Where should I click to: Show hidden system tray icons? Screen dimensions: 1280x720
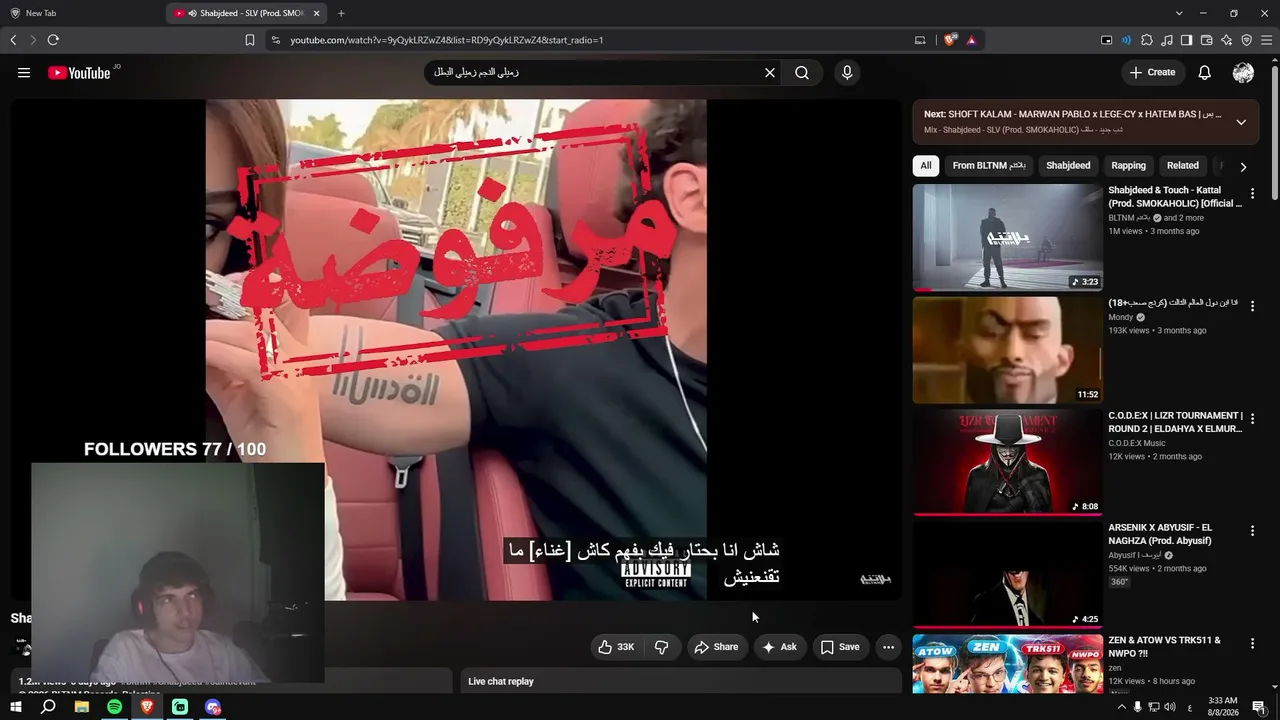pyautogui.click(x=1121, y=707)
